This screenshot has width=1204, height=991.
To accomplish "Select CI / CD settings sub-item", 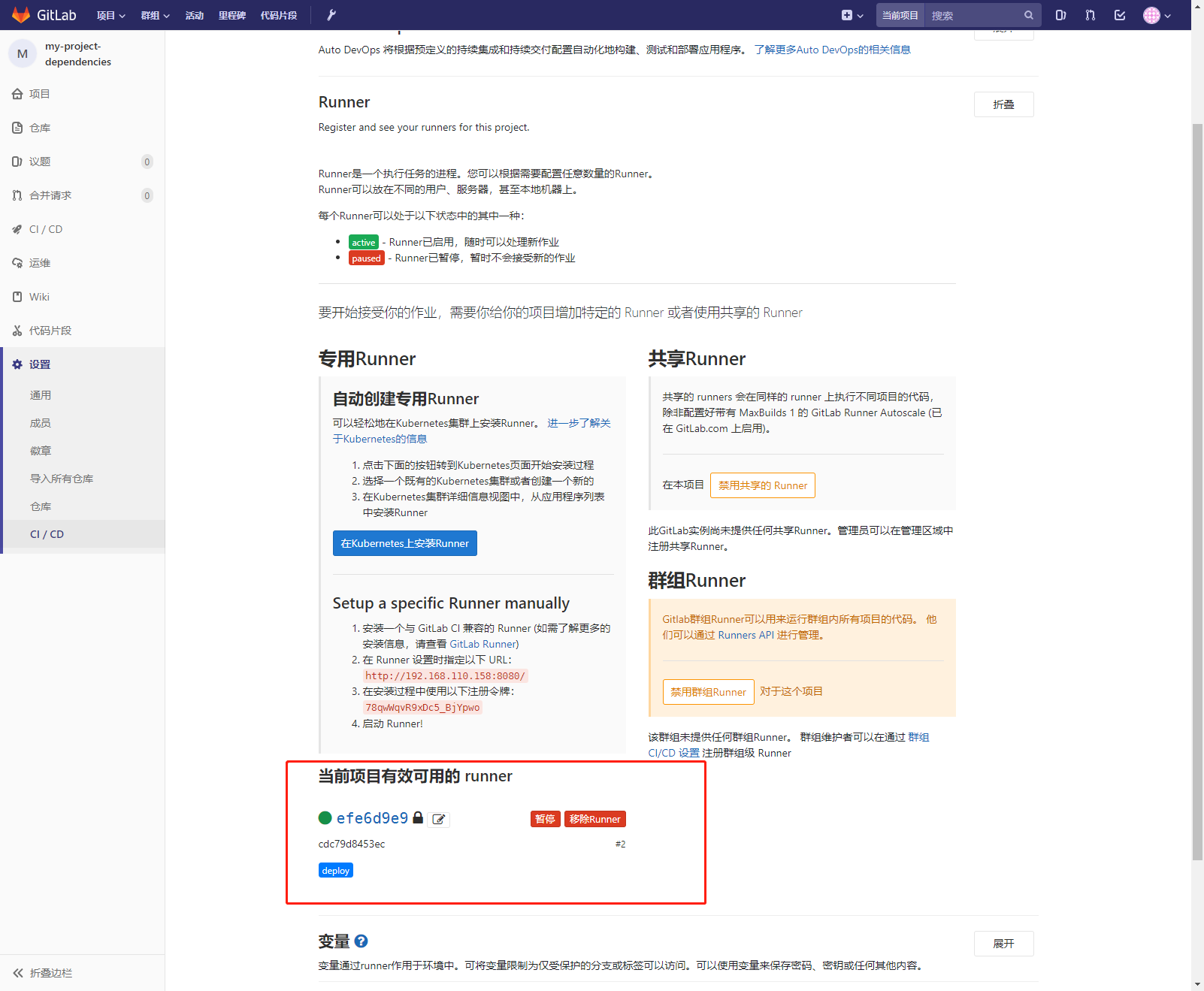I will point(47,534).
